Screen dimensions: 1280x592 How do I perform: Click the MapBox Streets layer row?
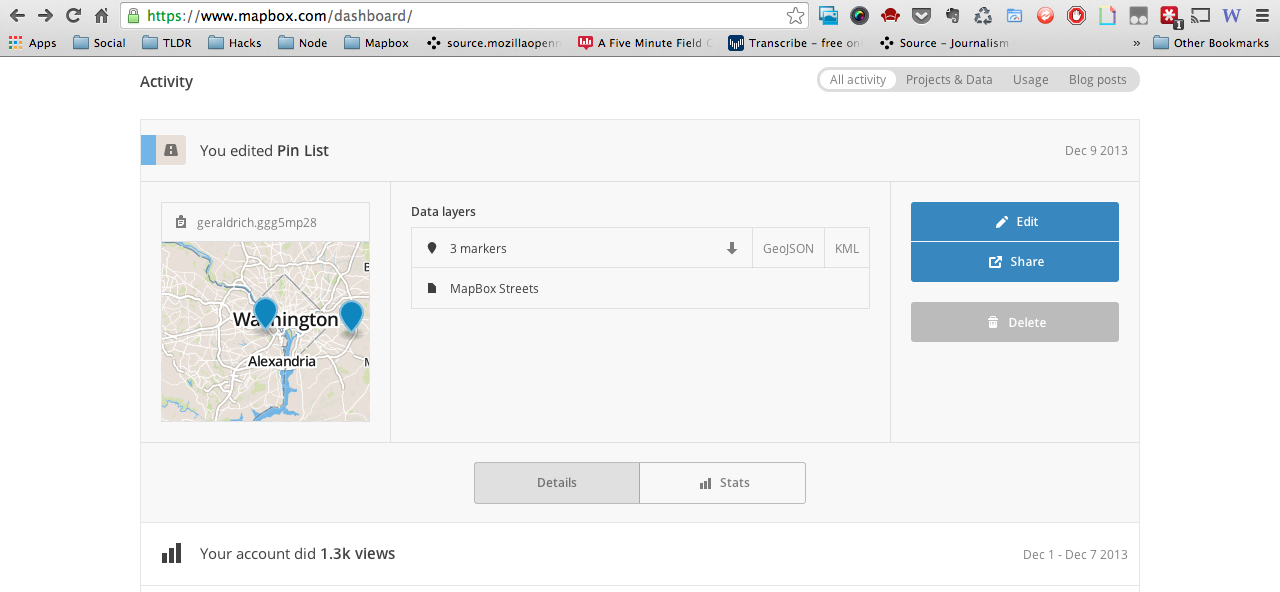tap(640, 288)
